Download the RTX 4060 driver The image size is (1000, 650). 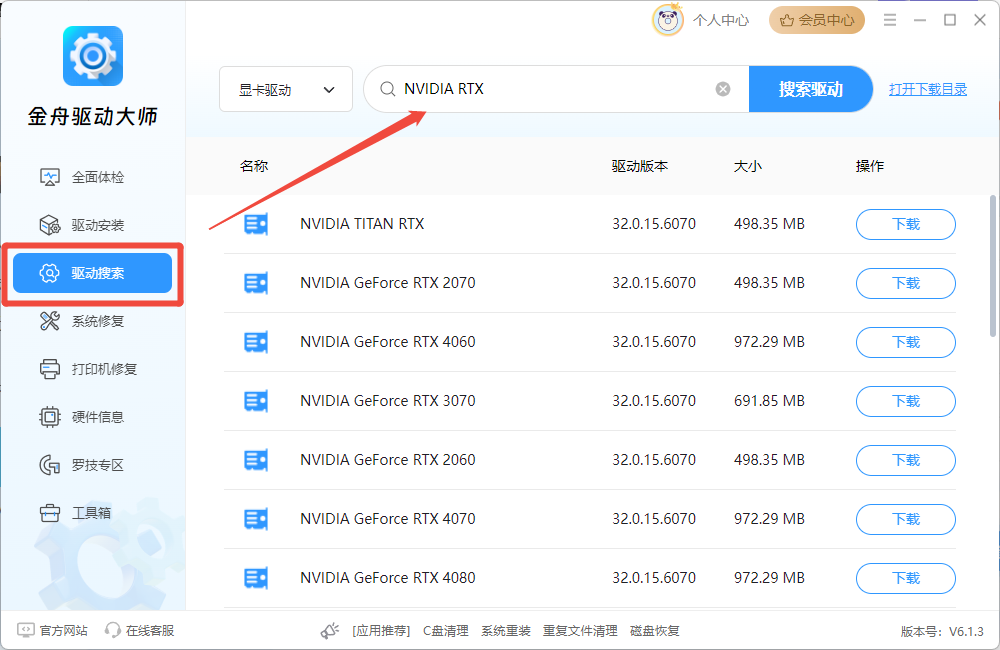coord(906,343)
